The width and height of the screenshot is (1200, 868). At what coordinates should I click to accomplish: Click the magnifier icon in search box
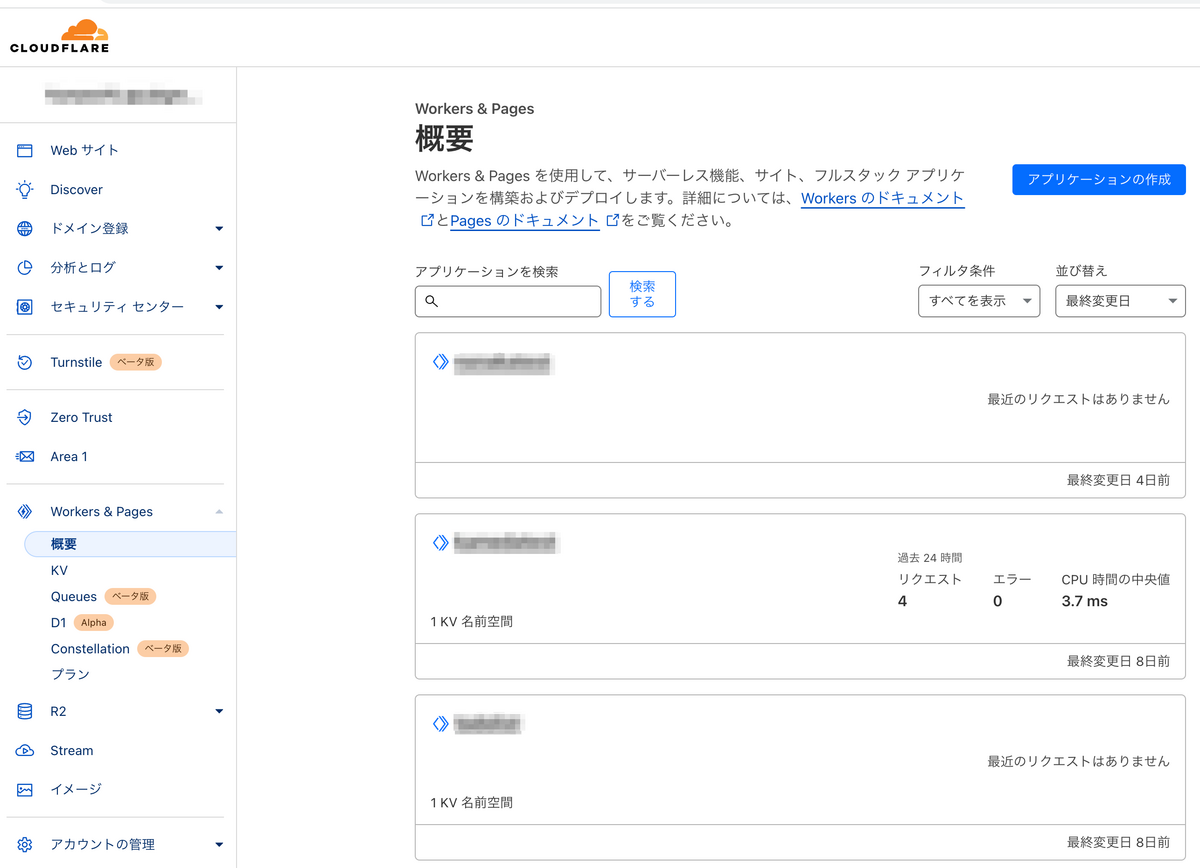(432, 301)
